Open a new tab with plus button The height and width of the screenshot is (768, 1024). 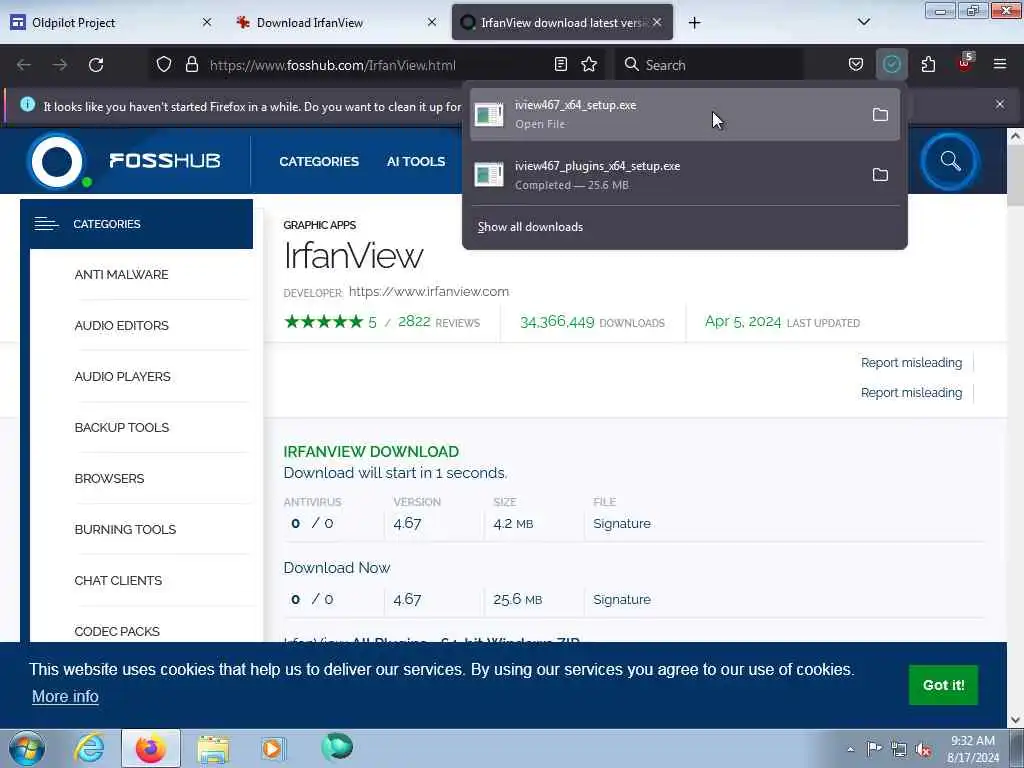[x=694, y=23]
